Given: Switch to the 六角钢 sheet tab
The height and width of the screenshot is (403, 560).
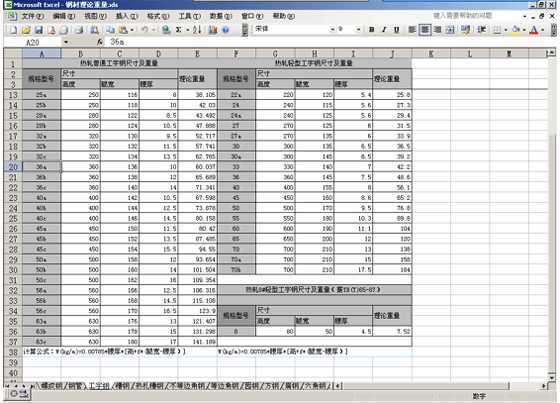Looking at the screenshot, I should pyautogui.click(x=316, y=386).
